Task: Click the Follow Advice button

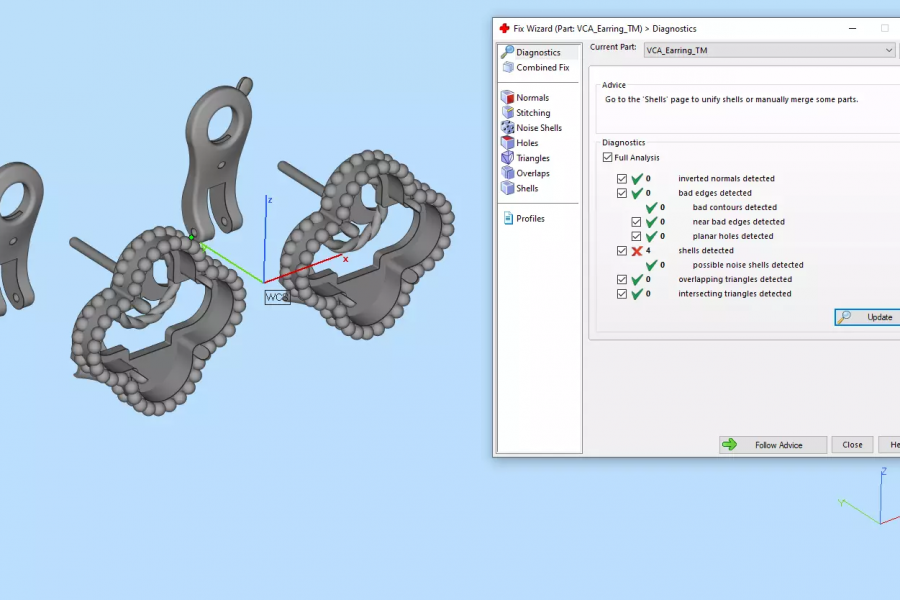Action: (x=773, y=445)
